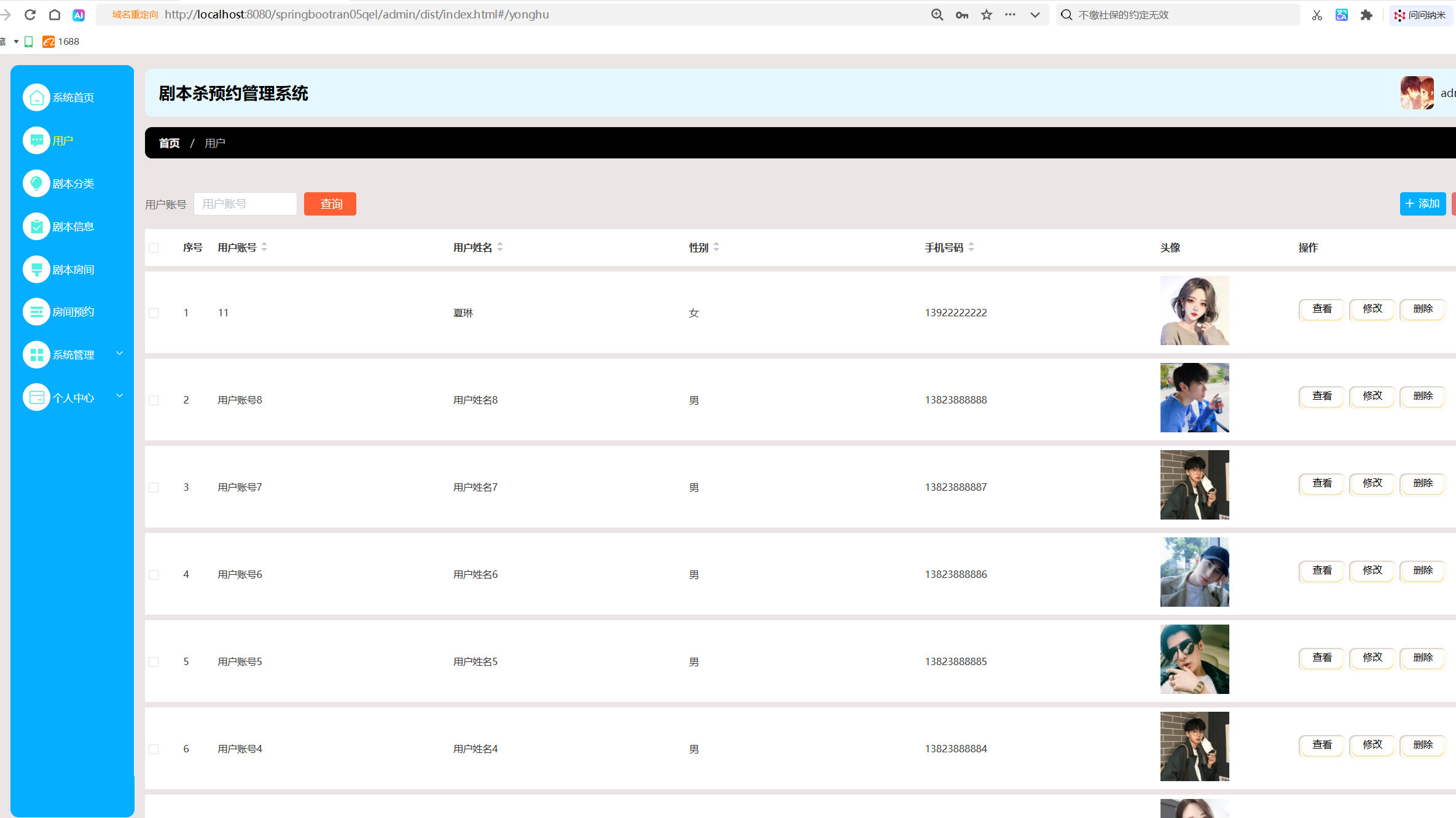Sort by the 手机号码 column arrows
This screenshot has height=818, width=1456.
[971, 247]
